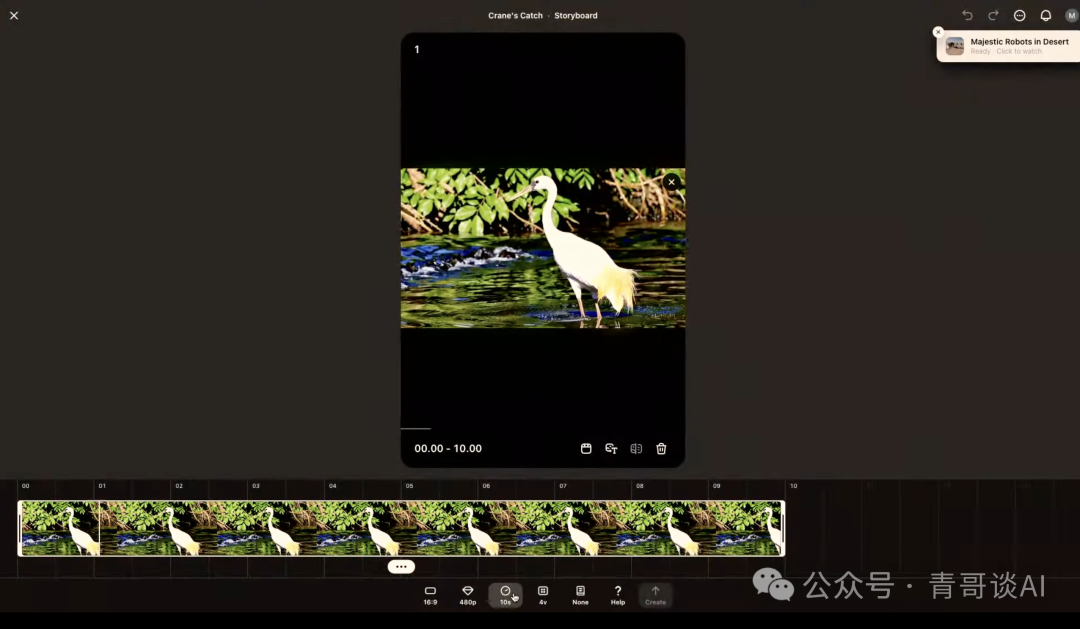The height and width of the screenshot is (629, 1080).
Task: Open the Majestic Robots in Desert notification
Action: [1010, 46]
